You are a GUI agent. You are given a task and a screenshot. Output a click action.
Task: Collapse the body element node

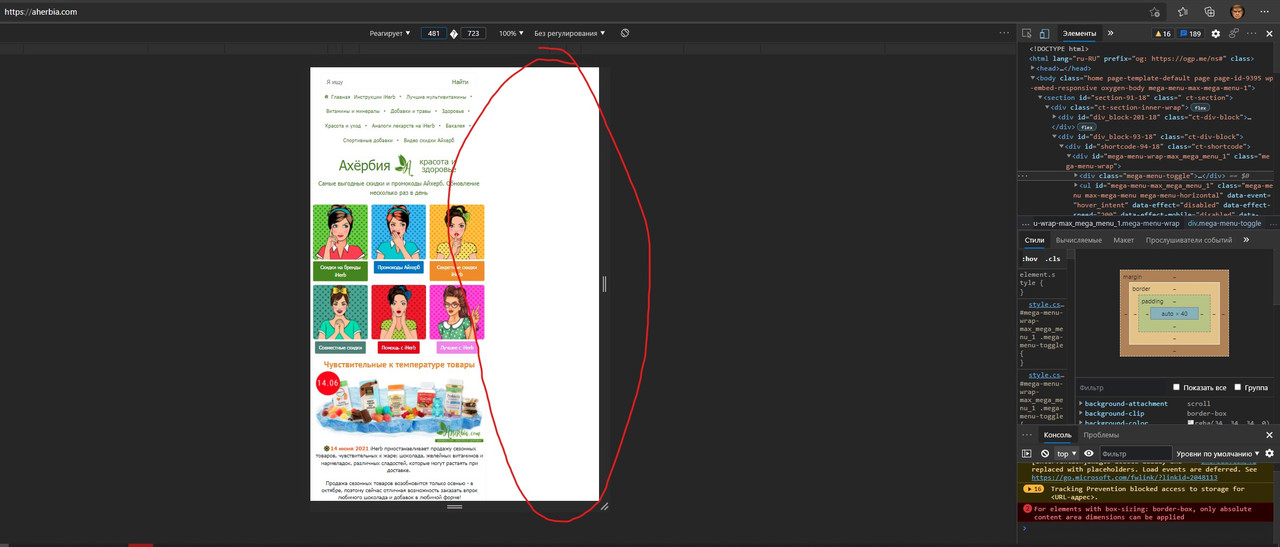[1033, 77]
